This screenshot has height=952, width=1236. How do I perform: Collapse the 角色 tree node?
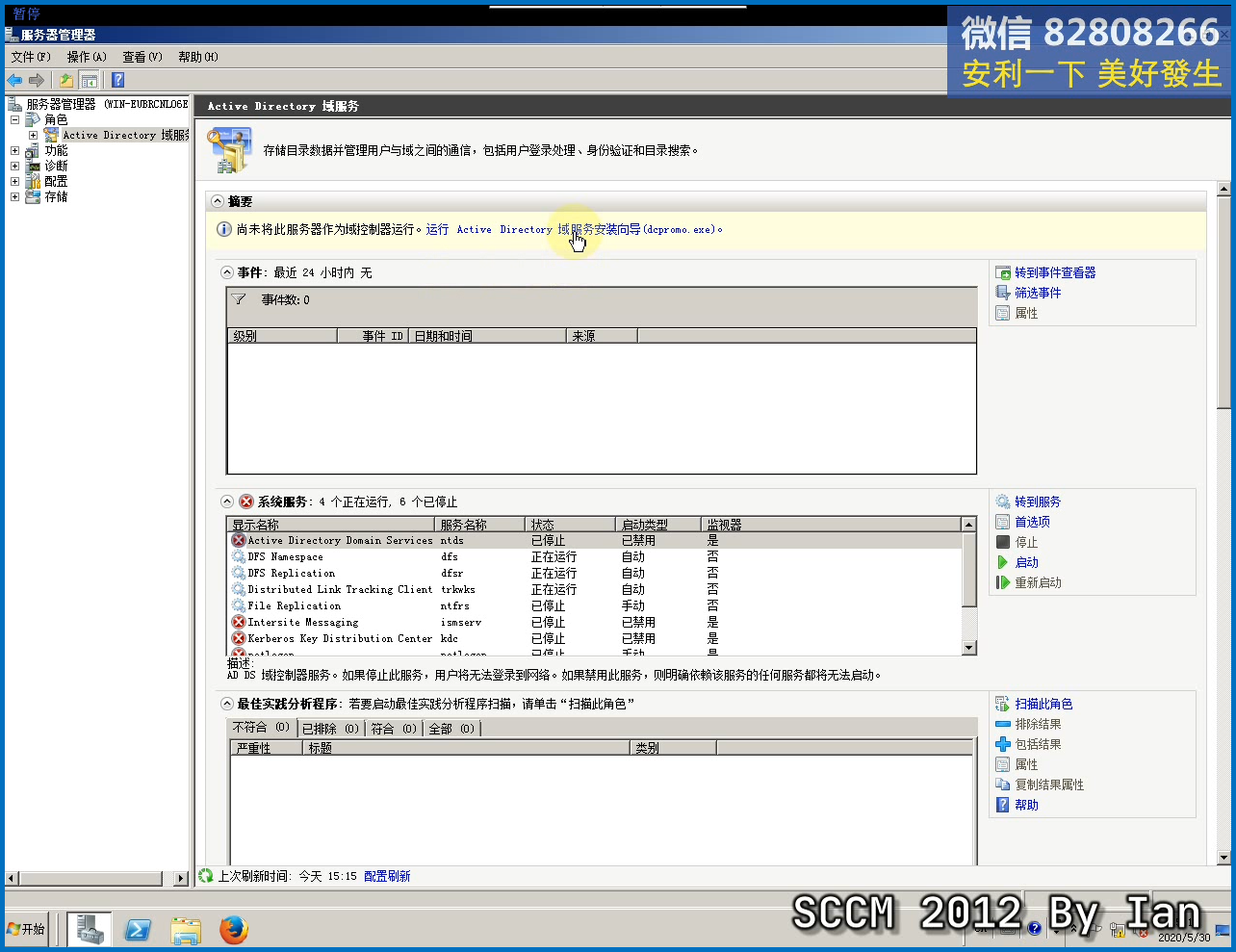14,119
